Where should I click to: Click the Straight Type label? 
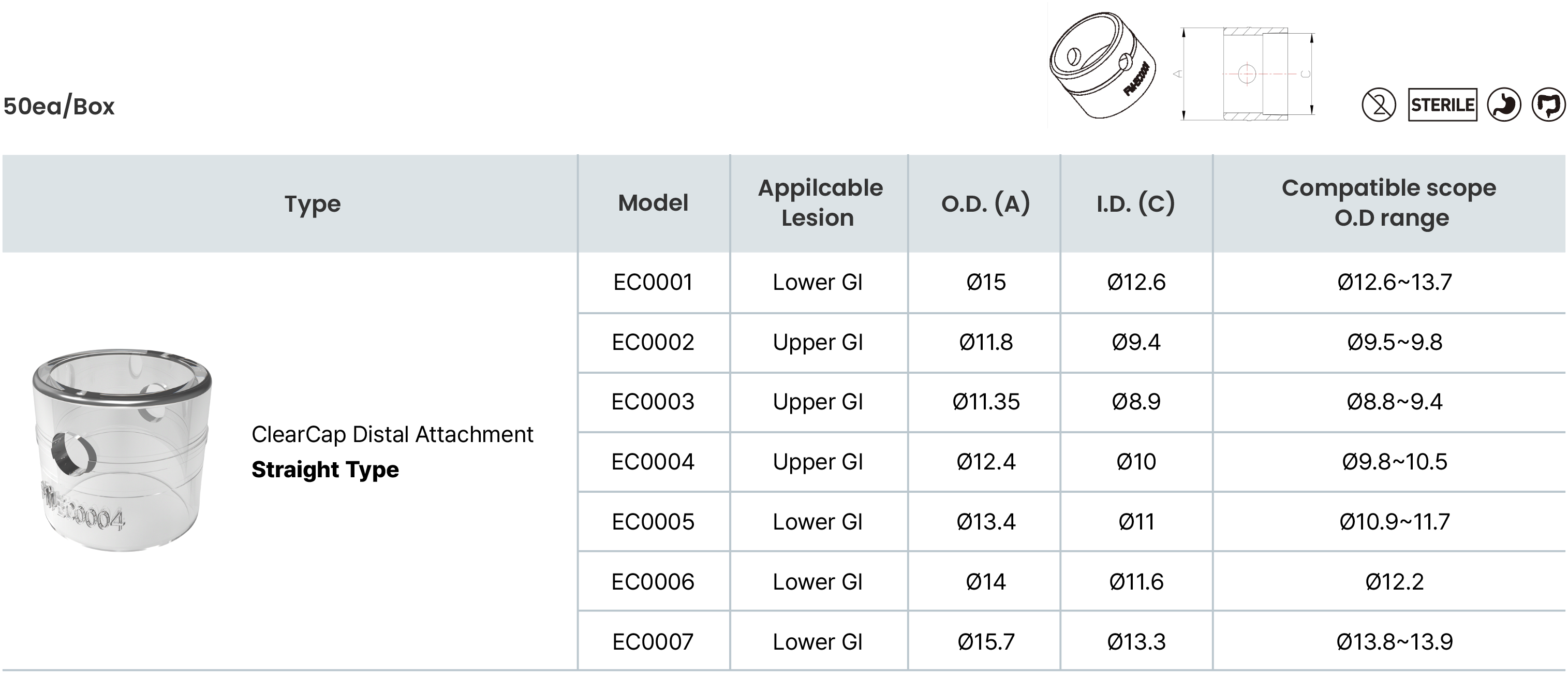325,470
